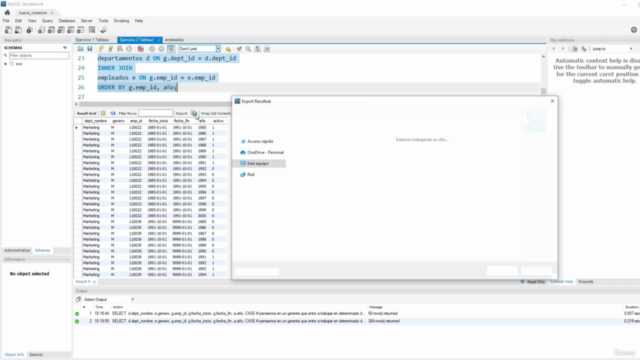
Task: Switch to the Administration navigator tab
Action: pyautogui.click(x=17, y=251)
